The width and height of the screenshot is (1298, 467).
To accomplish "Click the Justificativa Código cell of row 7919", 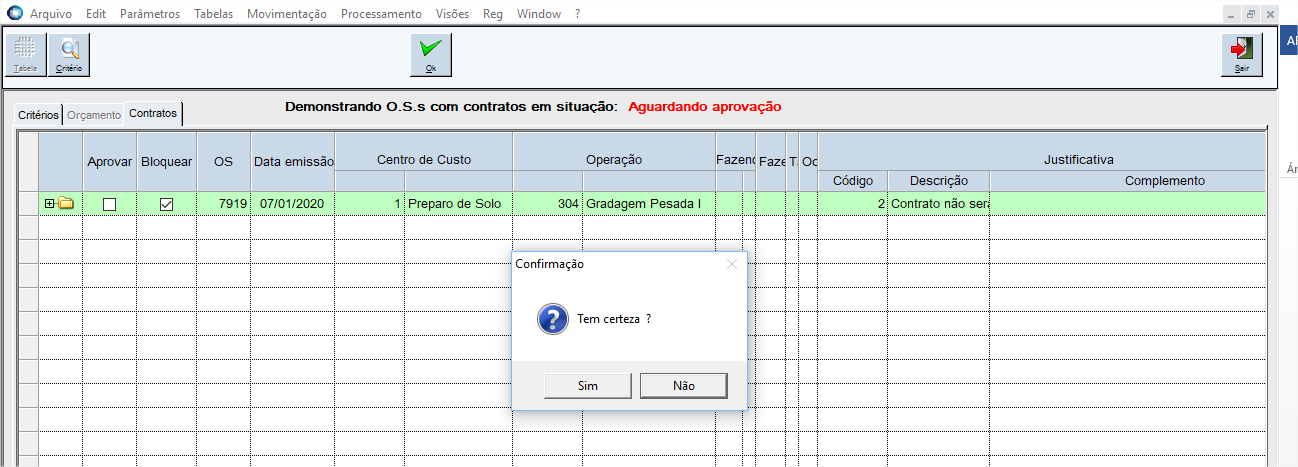I will click(852, 204).
